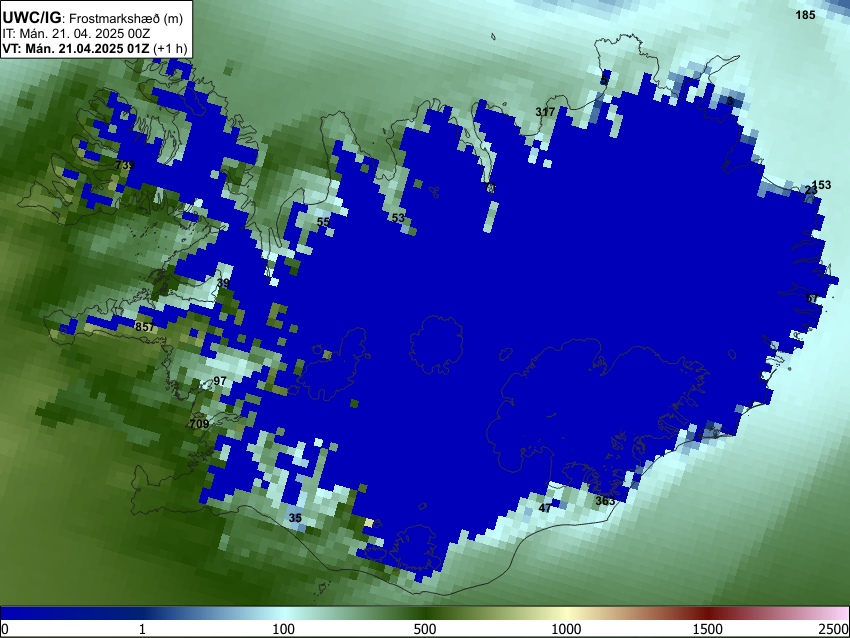This screenshot has height=638, width=850.
Task: Click the station value 363
Action: point(605,501)
